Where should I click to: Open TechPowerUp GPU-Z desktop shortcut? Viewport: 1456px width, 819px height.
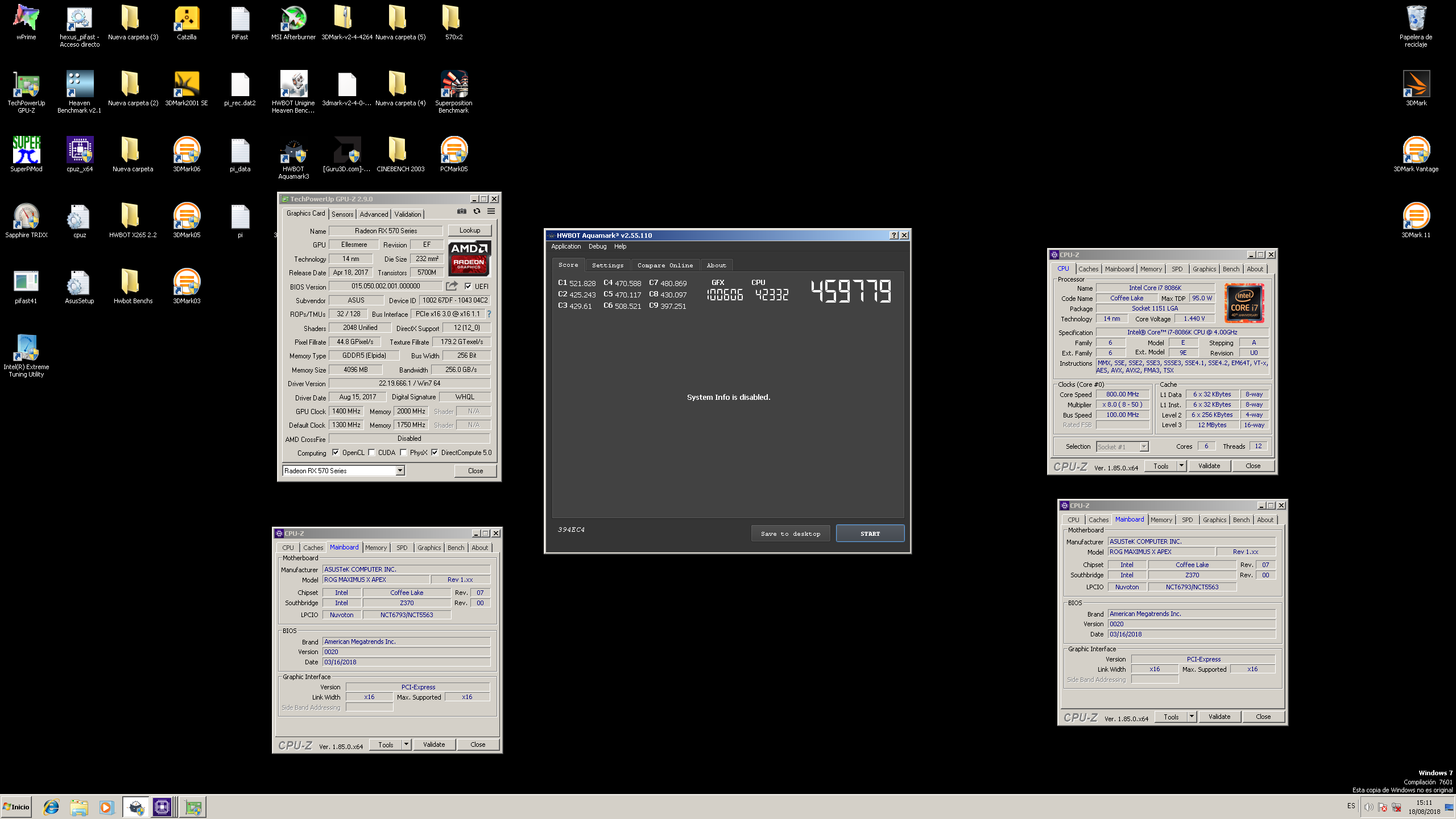pyautogui.click(x=26, y=92)
